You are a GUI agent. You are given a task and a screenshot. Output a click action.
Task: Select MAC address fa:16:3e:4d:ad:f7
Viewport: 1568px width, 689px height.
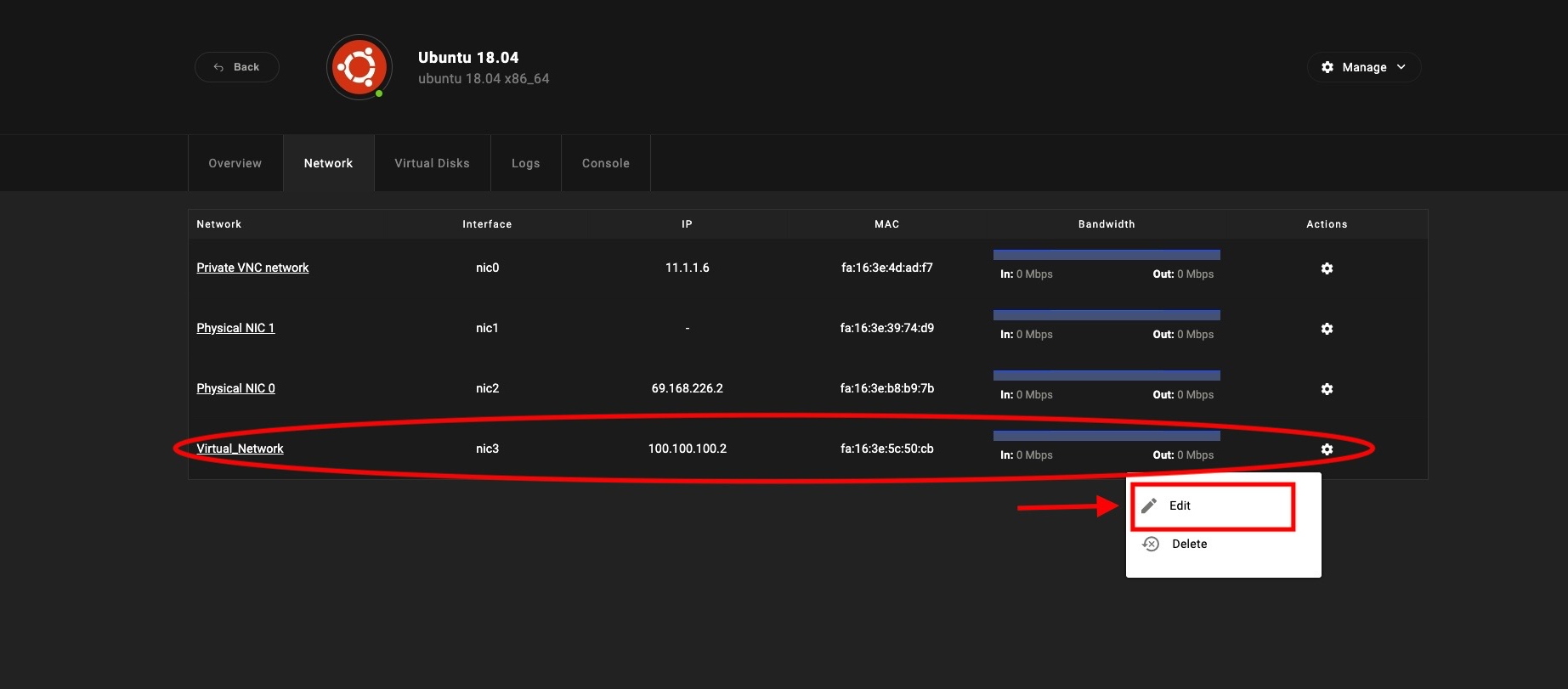pos(886,268)
